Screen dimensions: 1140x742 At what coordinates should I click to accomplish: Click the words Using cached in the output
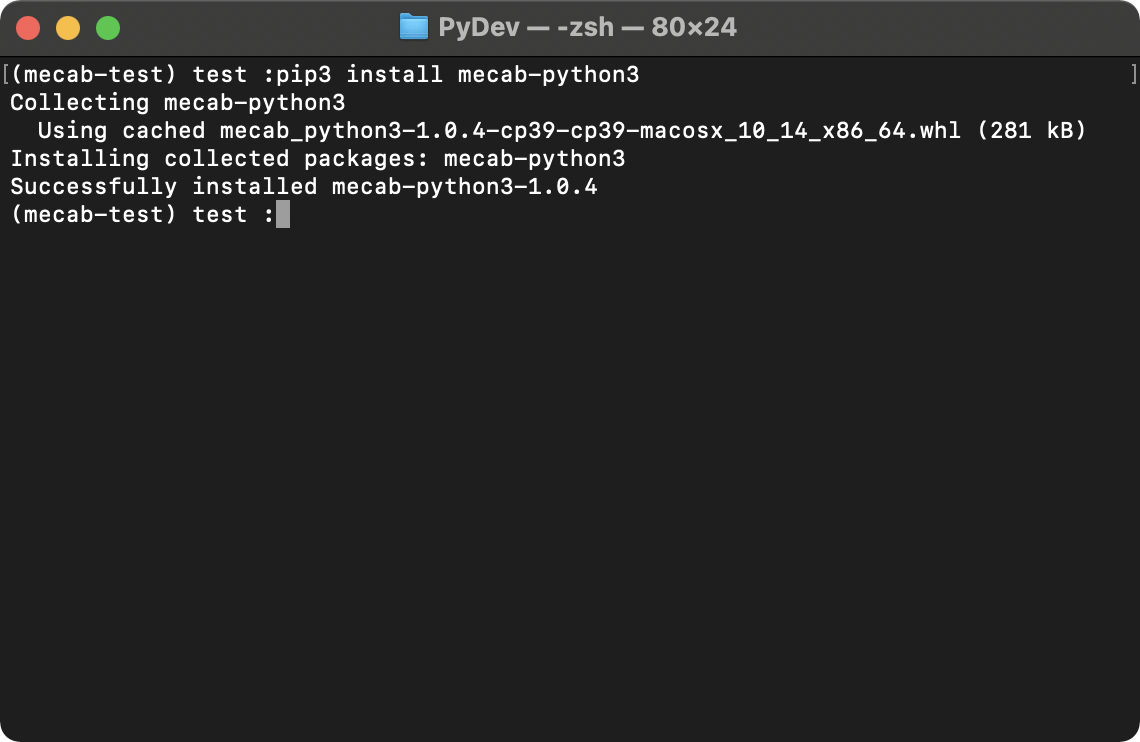(x=121, y=131)
